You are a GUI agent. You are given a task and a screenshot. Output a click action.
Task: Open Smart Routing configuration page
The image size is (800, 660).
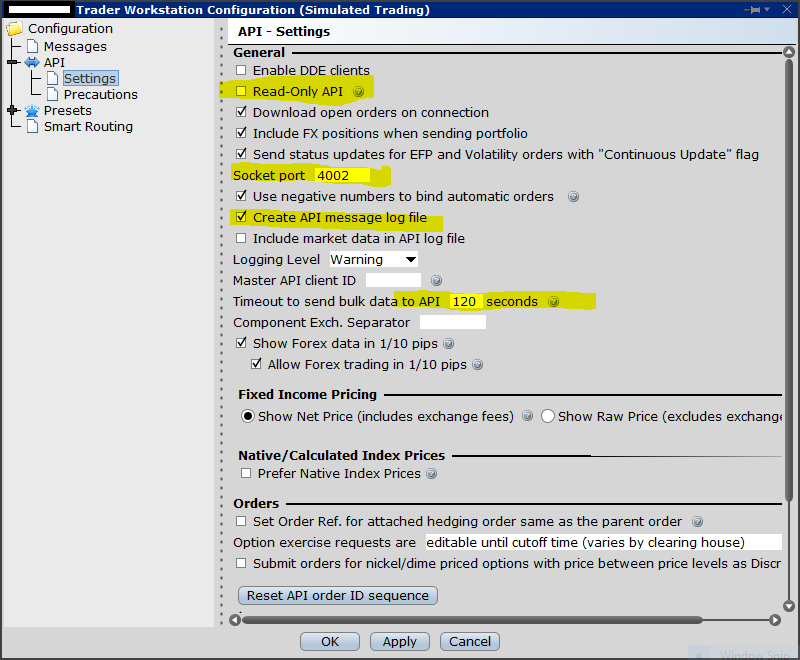point(88,126)
